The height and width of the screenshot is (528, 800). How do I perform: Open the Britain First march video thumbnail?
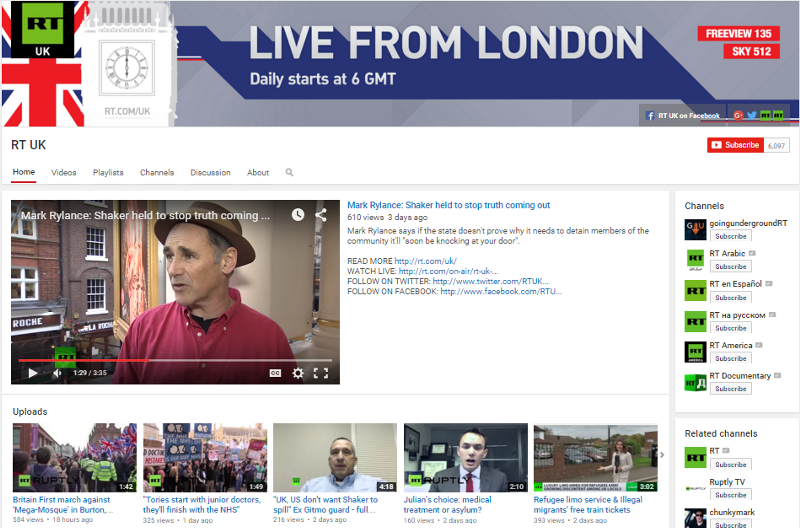(74, 457)
